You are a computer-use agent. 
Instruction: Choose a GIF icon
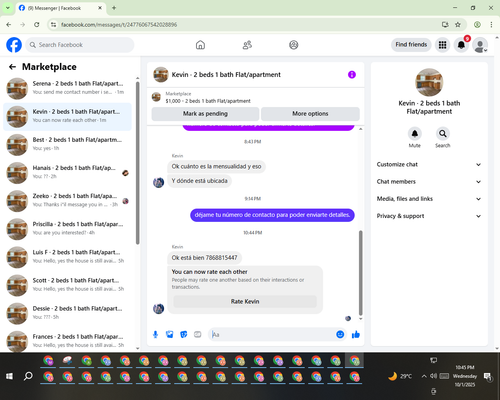tap(198, 334)
